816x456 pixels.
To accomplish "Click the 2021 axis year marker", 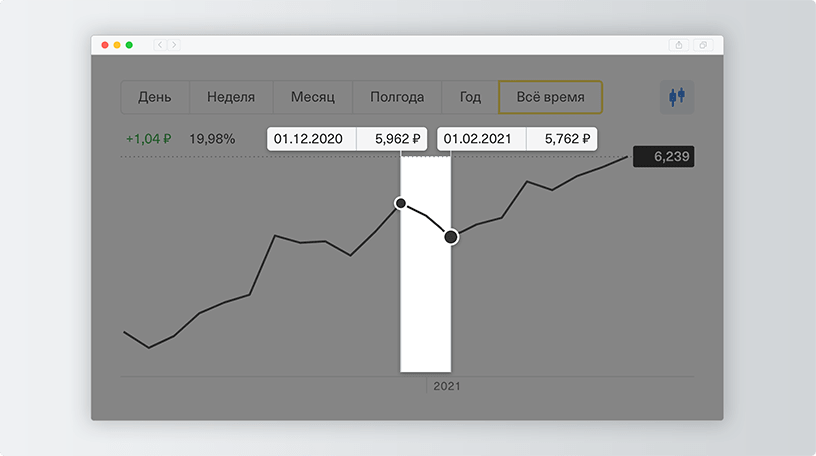I will pos(447,386).
